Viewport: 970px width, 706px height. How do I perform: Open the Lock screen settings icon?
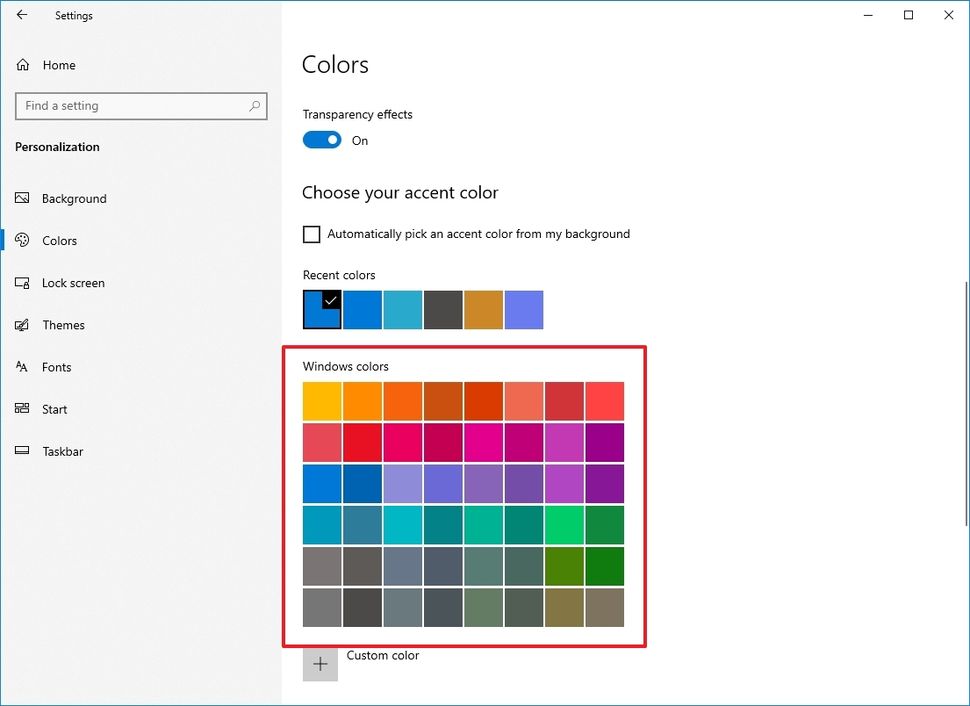(x=23, y=283)
